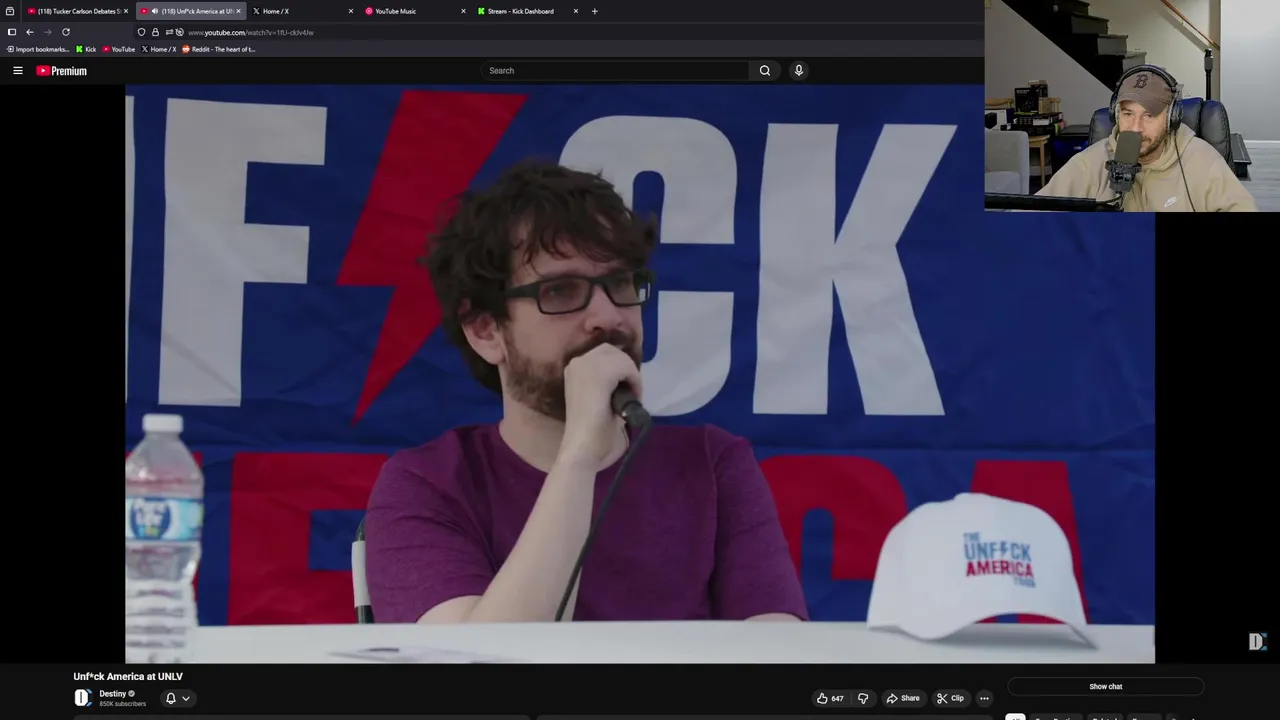Focus the YouTube Search input field
The image size is (1280, 720).
(x=615, y=70)
